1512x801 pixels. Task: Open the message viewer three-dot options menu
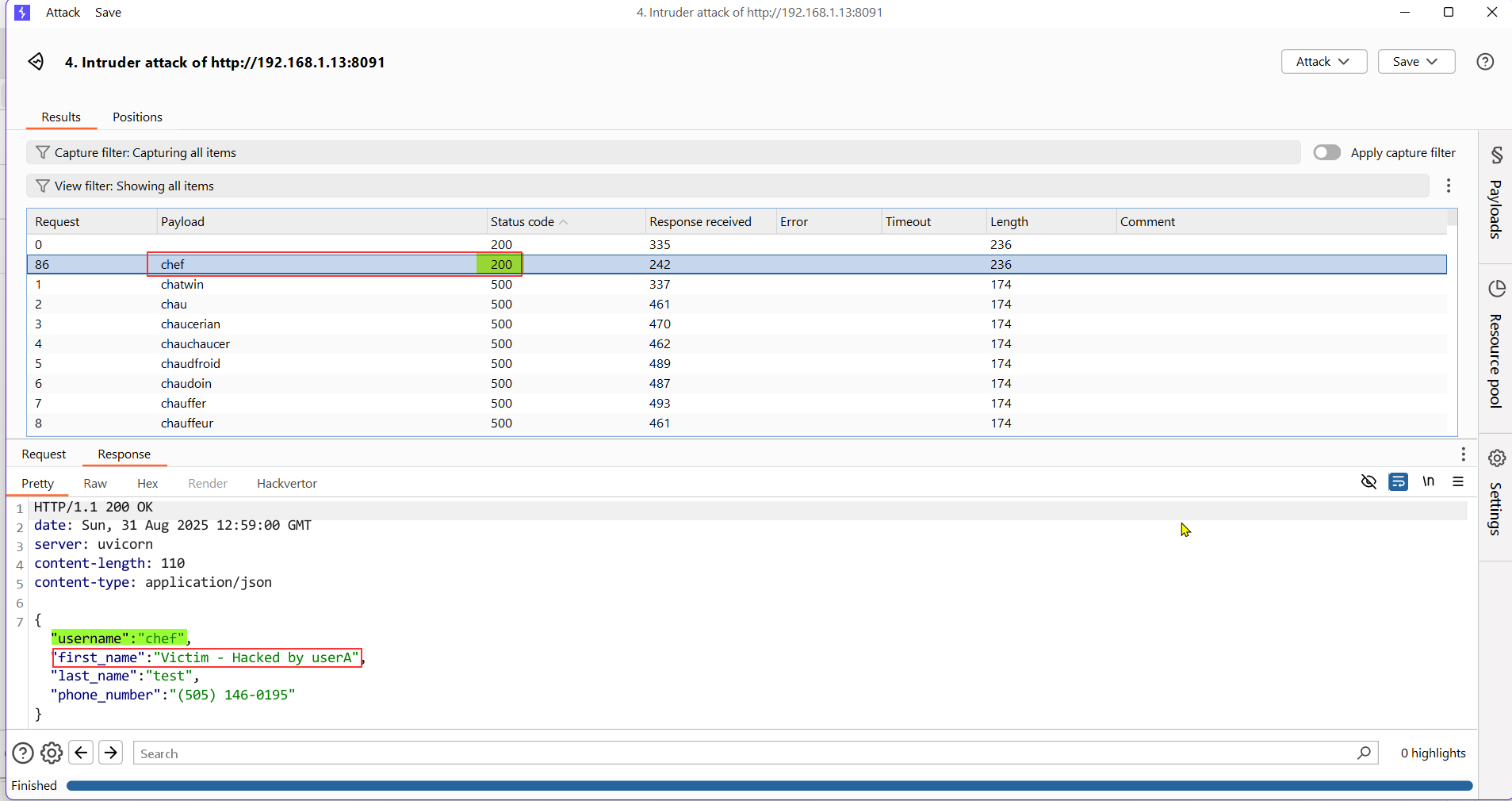[x=1463, y=454]
